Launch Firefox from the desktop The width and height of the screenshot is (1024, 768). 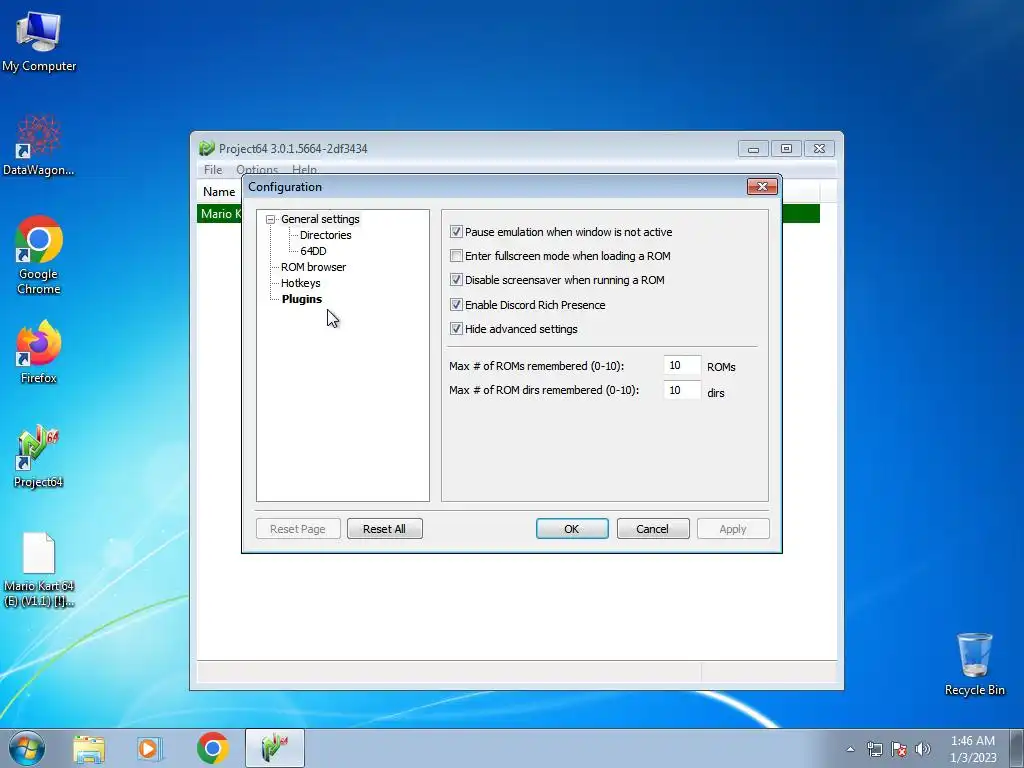[39, 351]
